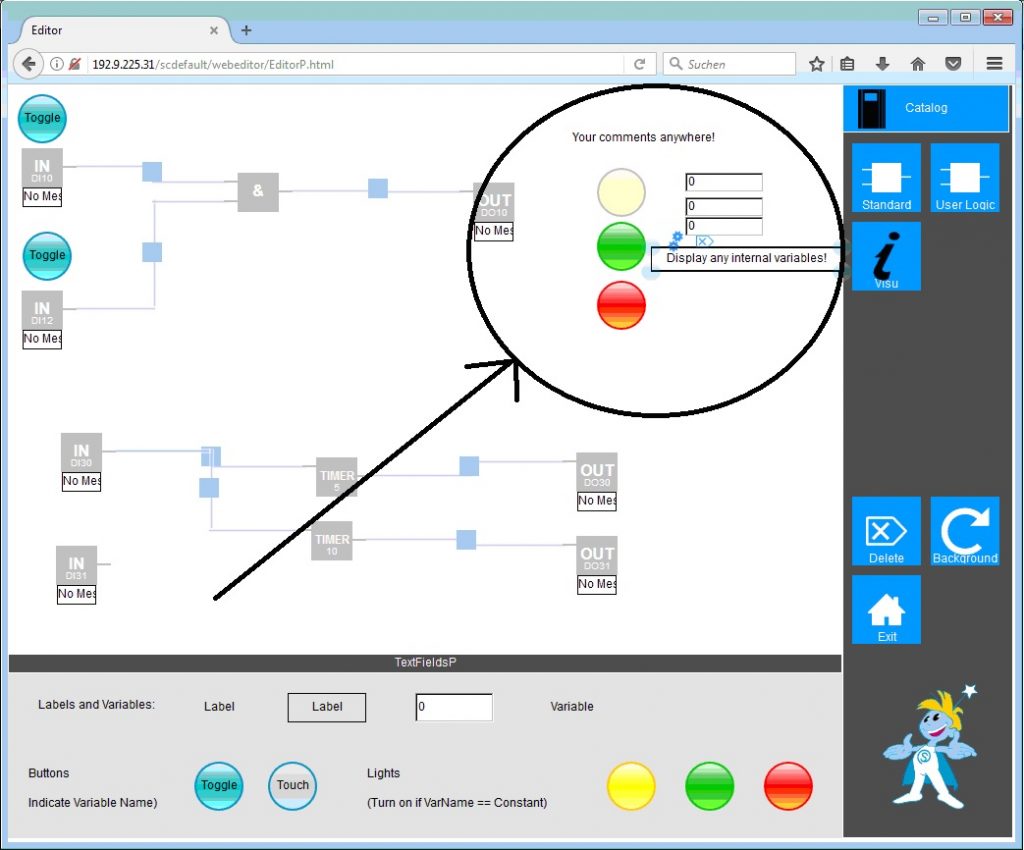The image size is (1024, 850).
Task: Select the green light swatch
Action: tap(710, 786)
